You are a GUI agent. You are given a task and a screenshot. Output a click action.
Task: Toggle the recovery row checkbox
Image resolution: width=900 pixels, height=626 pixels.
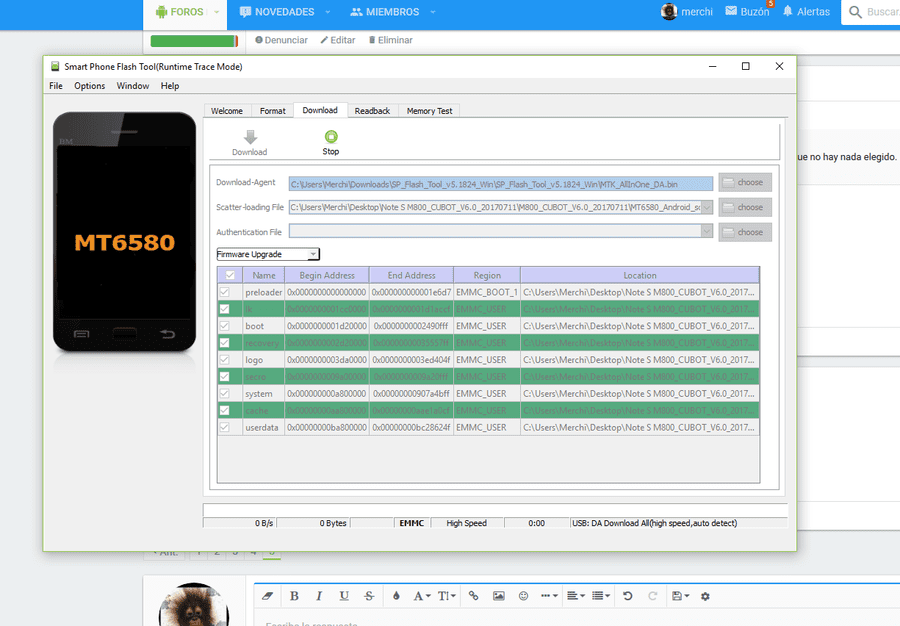tap(224, 343)
